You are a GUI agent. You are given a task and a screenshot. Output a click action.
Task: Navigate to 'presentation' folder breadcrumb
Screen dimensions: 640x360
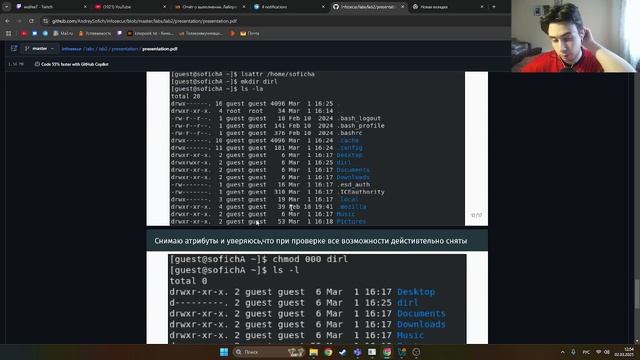[x=125, y=49]
